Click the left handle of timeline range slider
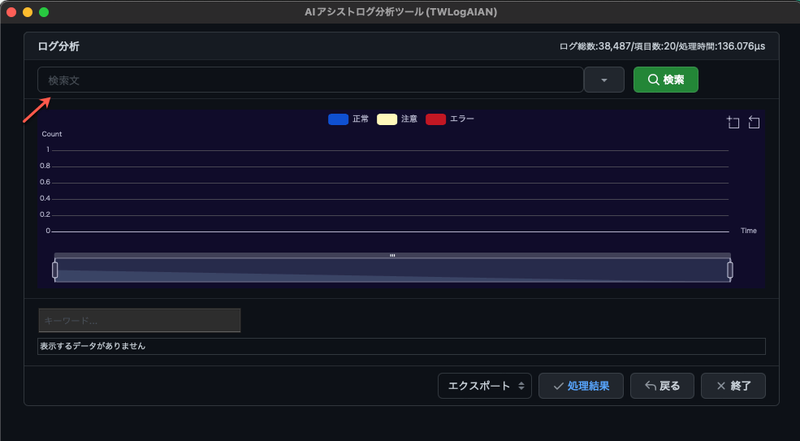The image size is (800, 441). [x=55, y=269]
